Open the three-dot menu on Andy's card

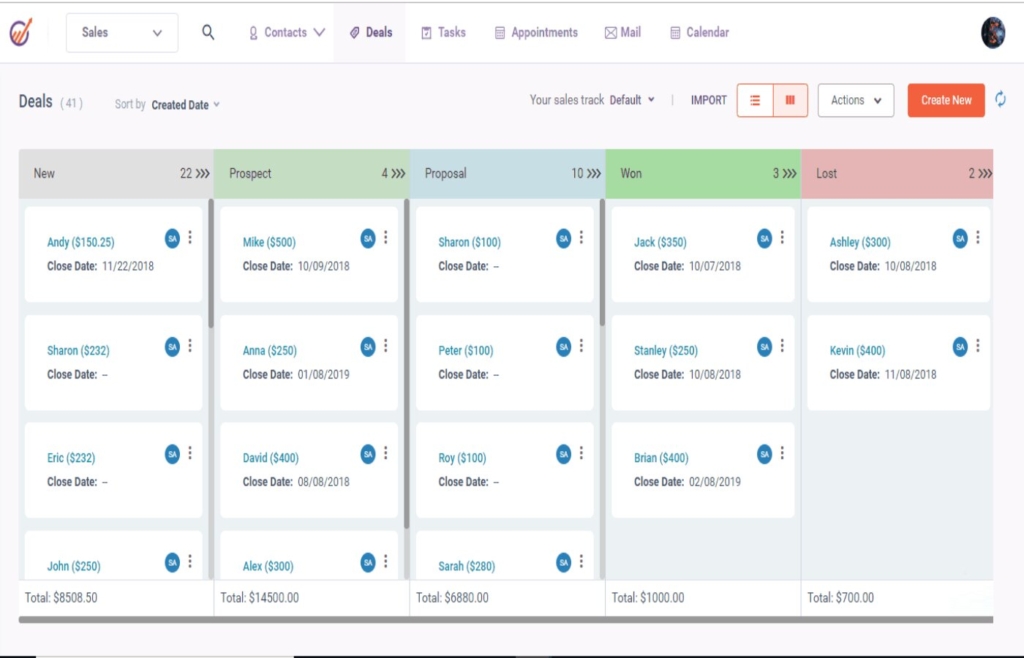pos(191,237)
